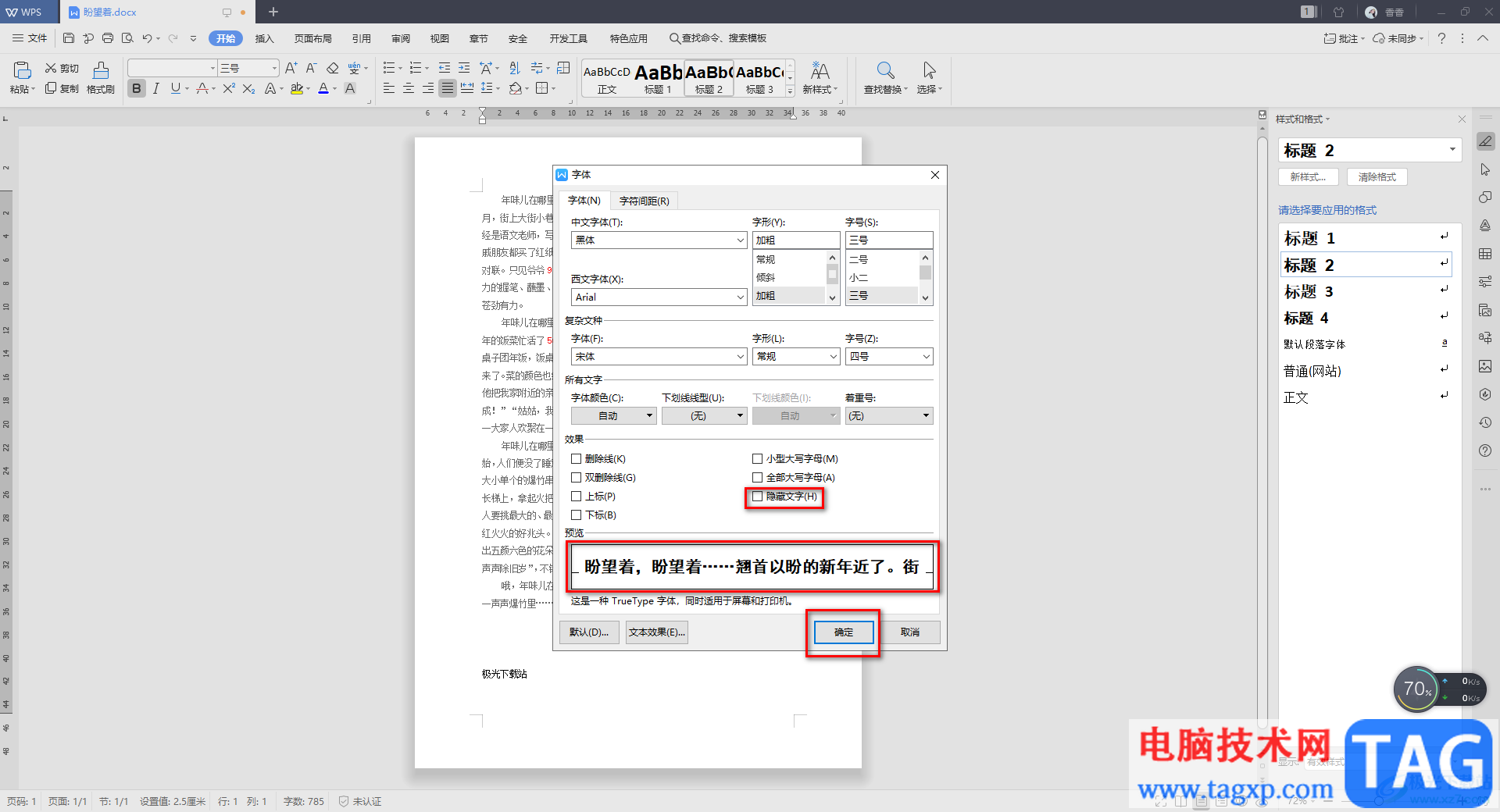Click the undo arrow icon
The width and height of the screenshot is (1500, 812).
[x=146, y=37]
